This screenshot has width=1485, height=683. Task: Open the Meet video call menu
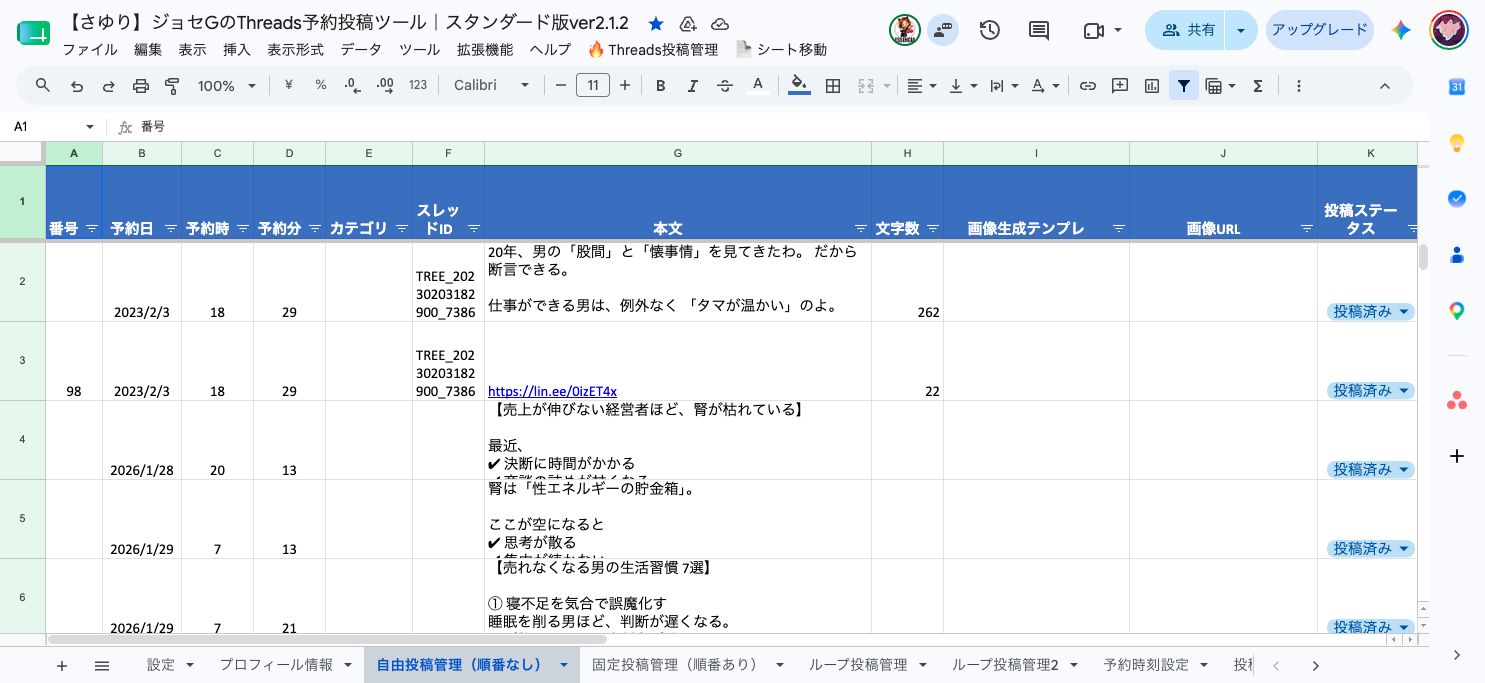tap(1101, 30)
